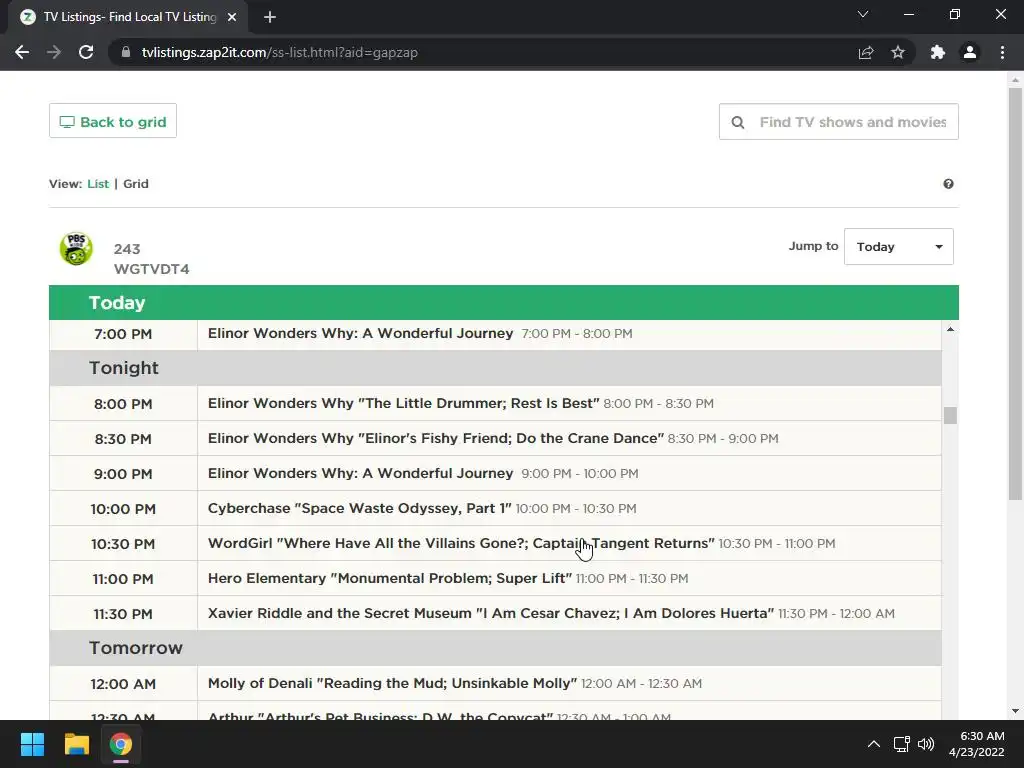
Task: Open Molly of Denali "Reading the Mud" listing
Action: pos(392,684)
